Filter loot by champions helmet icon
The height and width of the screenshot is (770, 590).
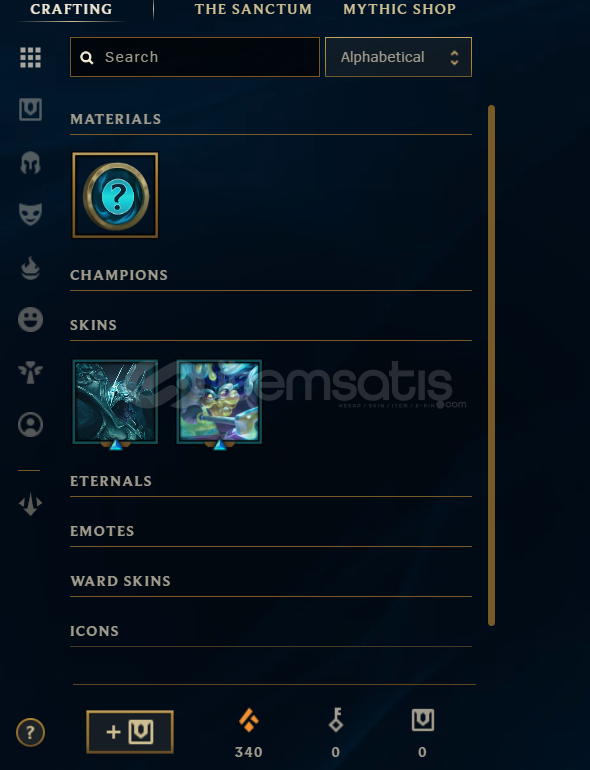pos(30,163)
